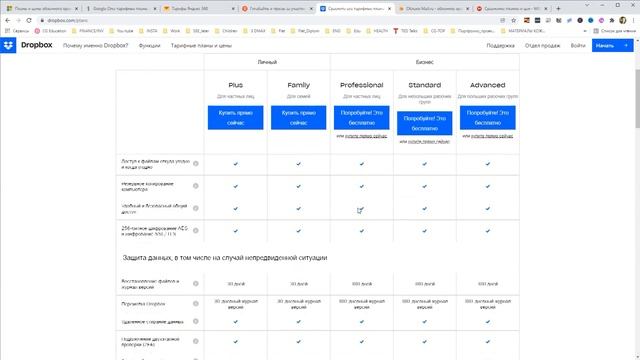Click info icon for Dropbox Rewind row
This screenshot has width=640, height=360.
point(196,304)
